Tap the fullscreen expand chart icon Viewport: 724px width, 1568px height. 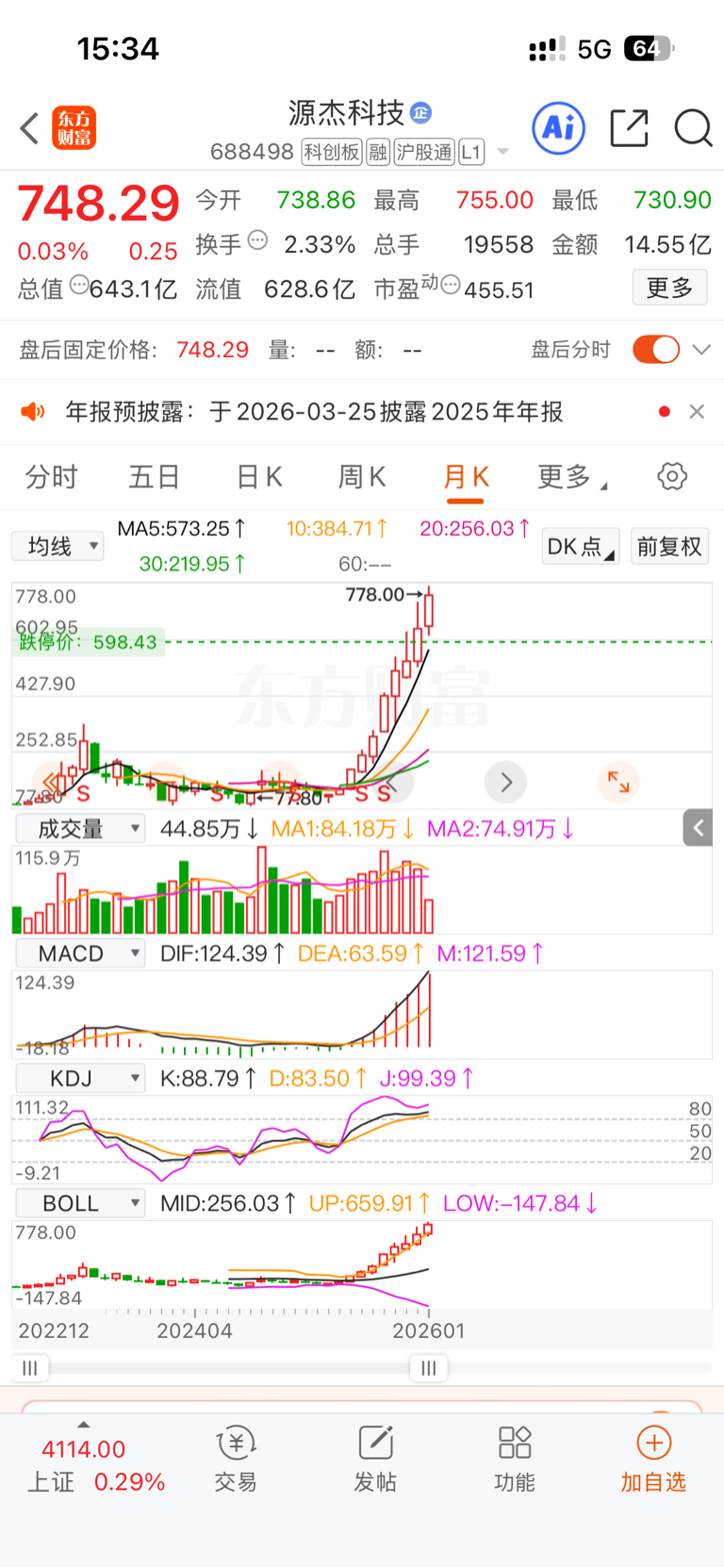(618, 782)
